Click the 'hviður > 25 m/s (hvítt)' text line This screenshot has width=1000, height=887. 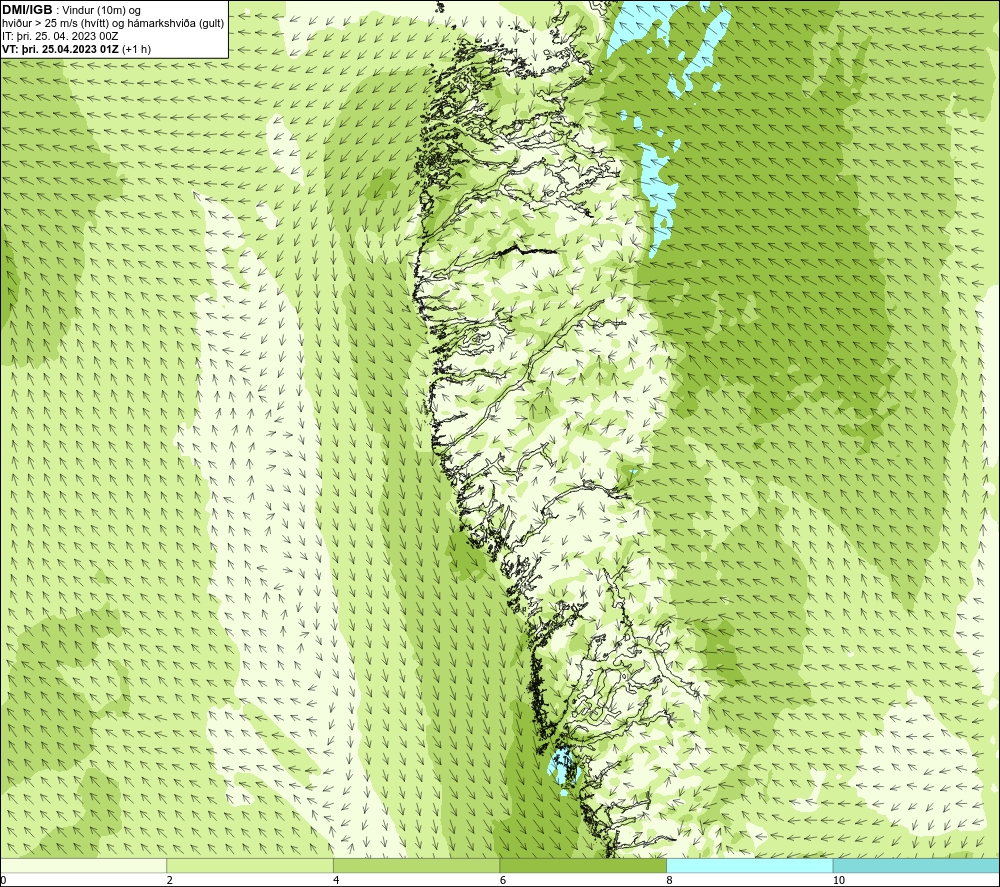[113, 24]
